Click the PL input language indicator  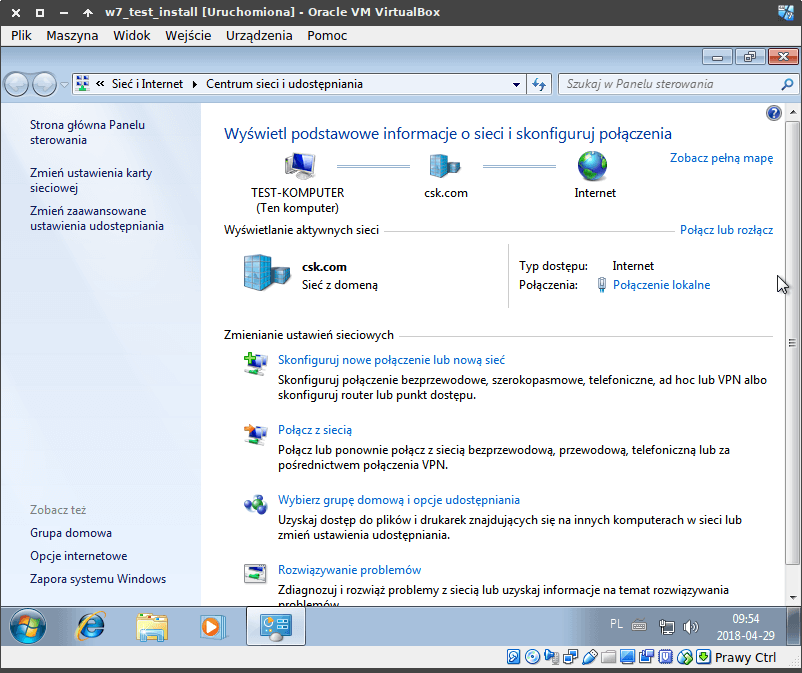[x=616, y=624]
